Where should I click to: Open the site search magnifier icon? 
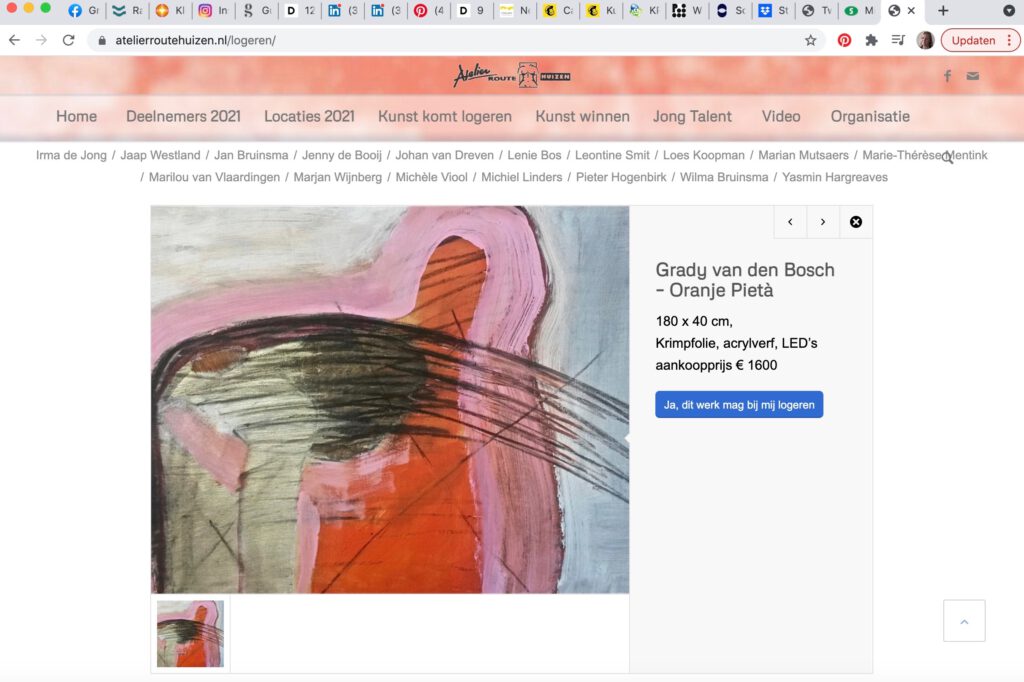coord(946,158)
